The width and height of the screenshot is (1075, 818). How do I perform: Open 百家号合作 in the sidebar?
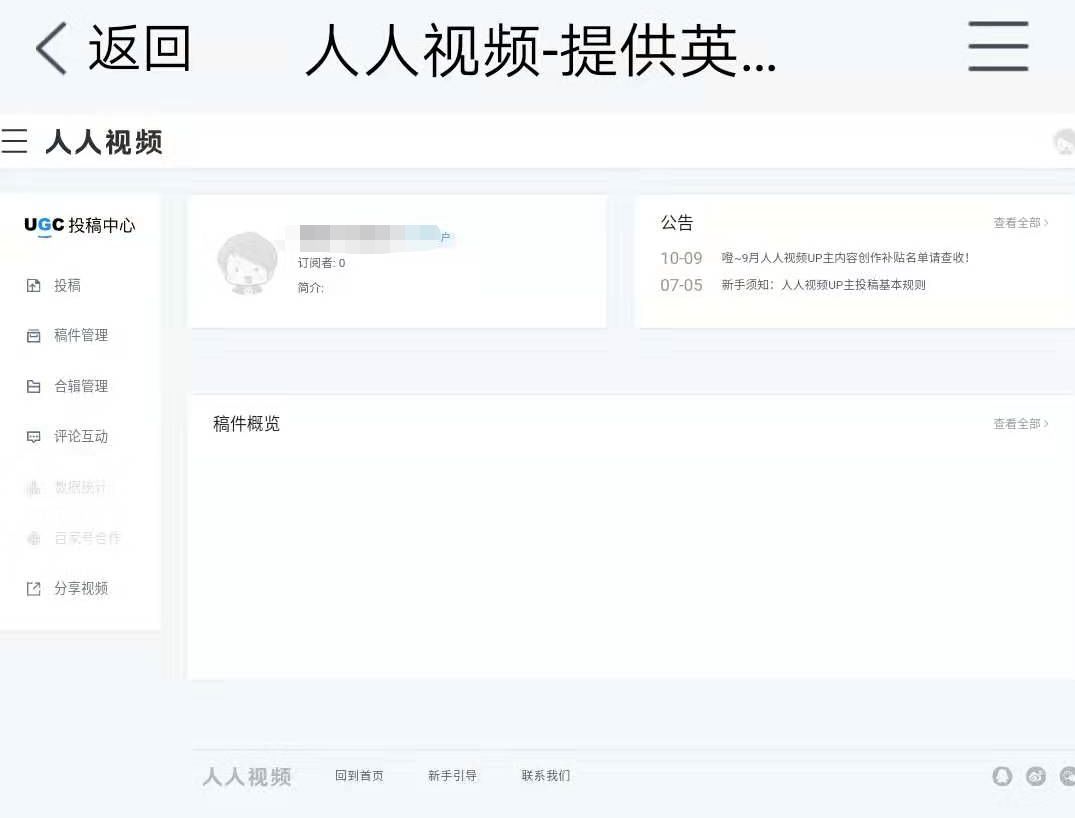point(87,538)
